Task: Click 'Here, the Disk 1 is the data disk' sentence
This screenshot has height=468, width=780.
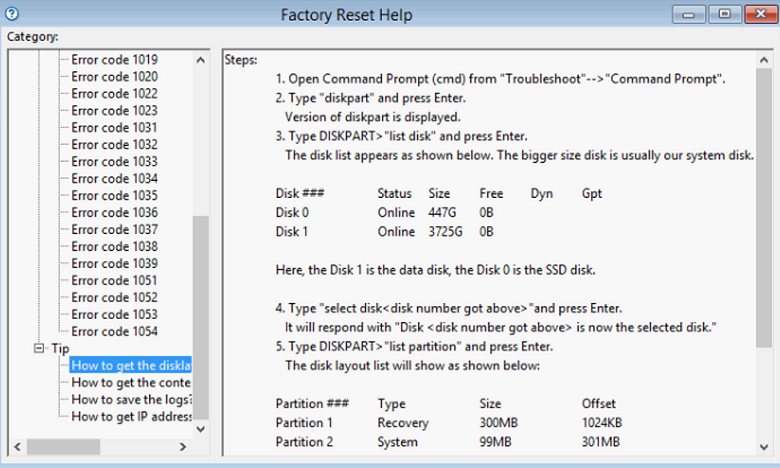Action: click(435, 270)
